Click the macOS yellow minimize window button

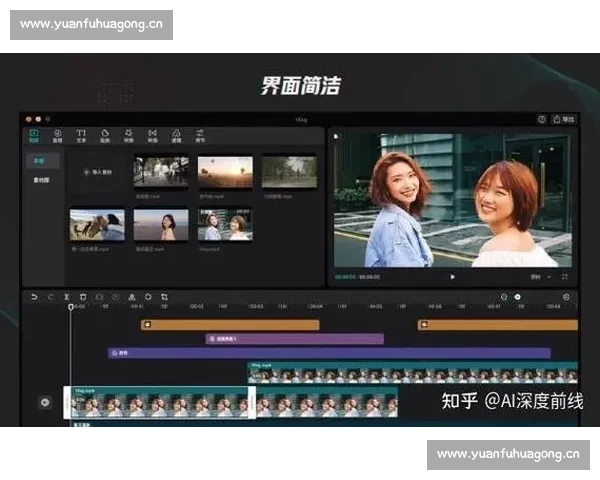point(38,119)
